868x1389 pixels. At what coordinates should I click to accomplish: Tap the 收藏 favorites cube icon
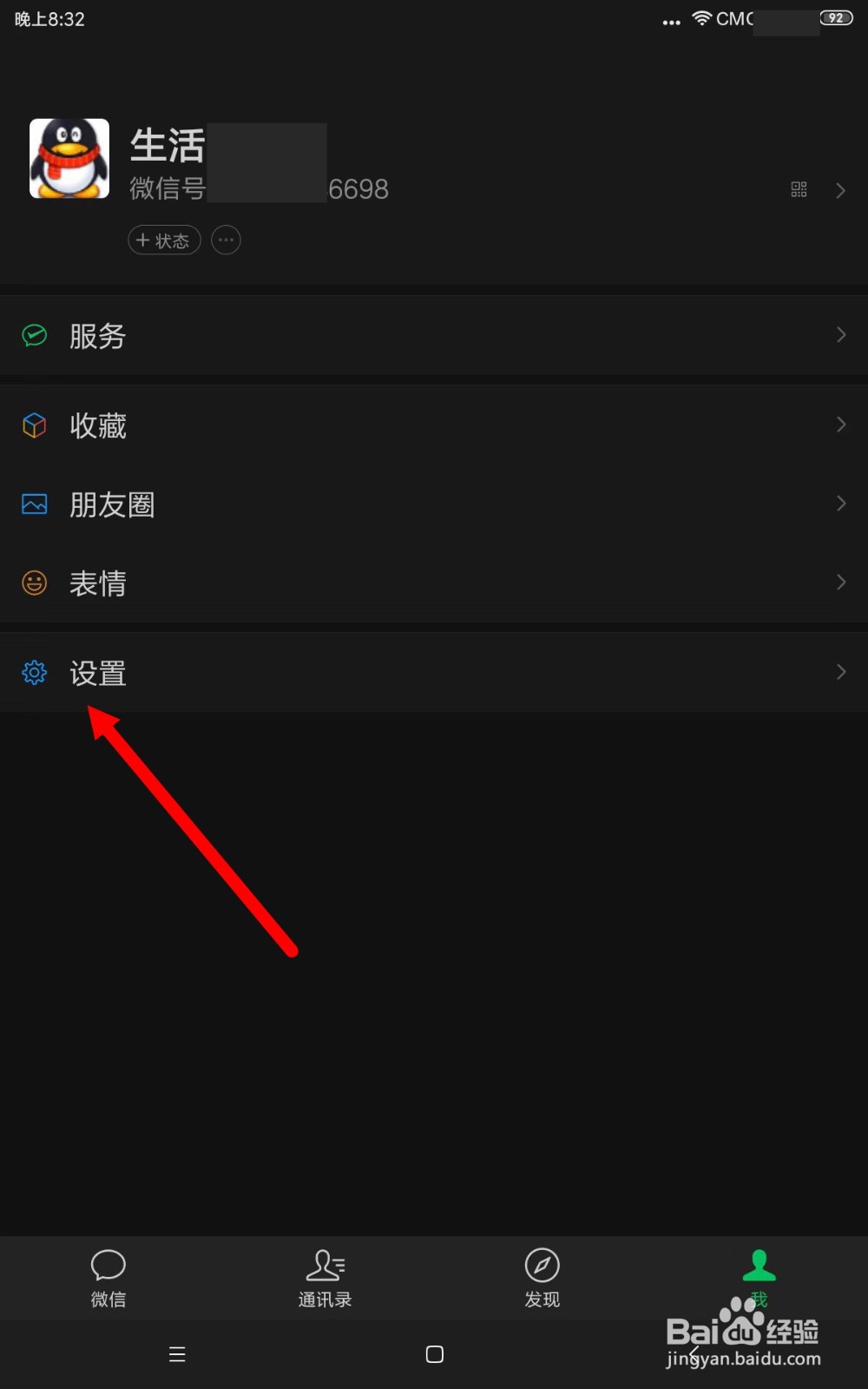[35, 425]
